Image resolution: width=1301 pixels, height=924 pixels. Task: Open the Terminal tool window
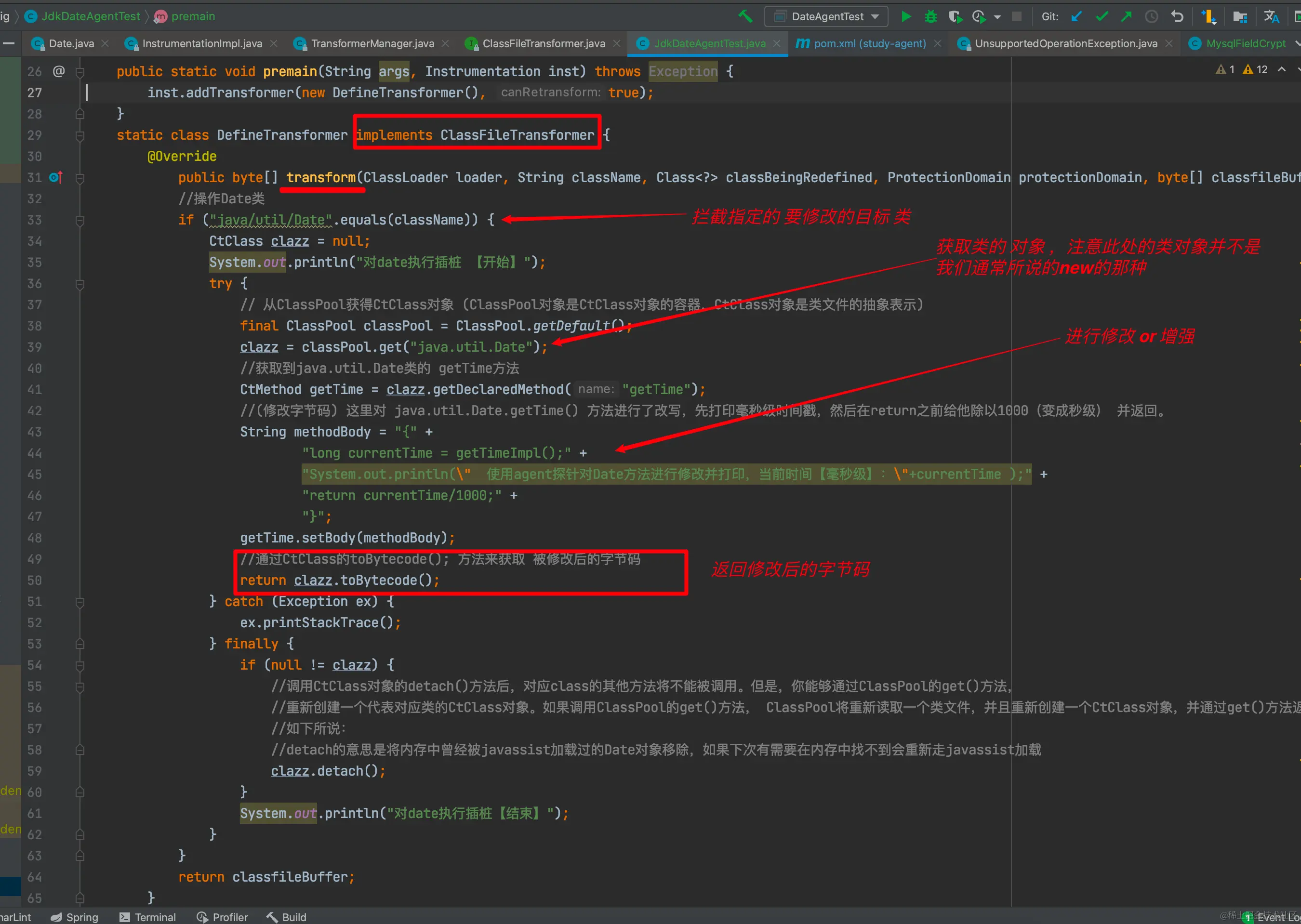(148, 917)
